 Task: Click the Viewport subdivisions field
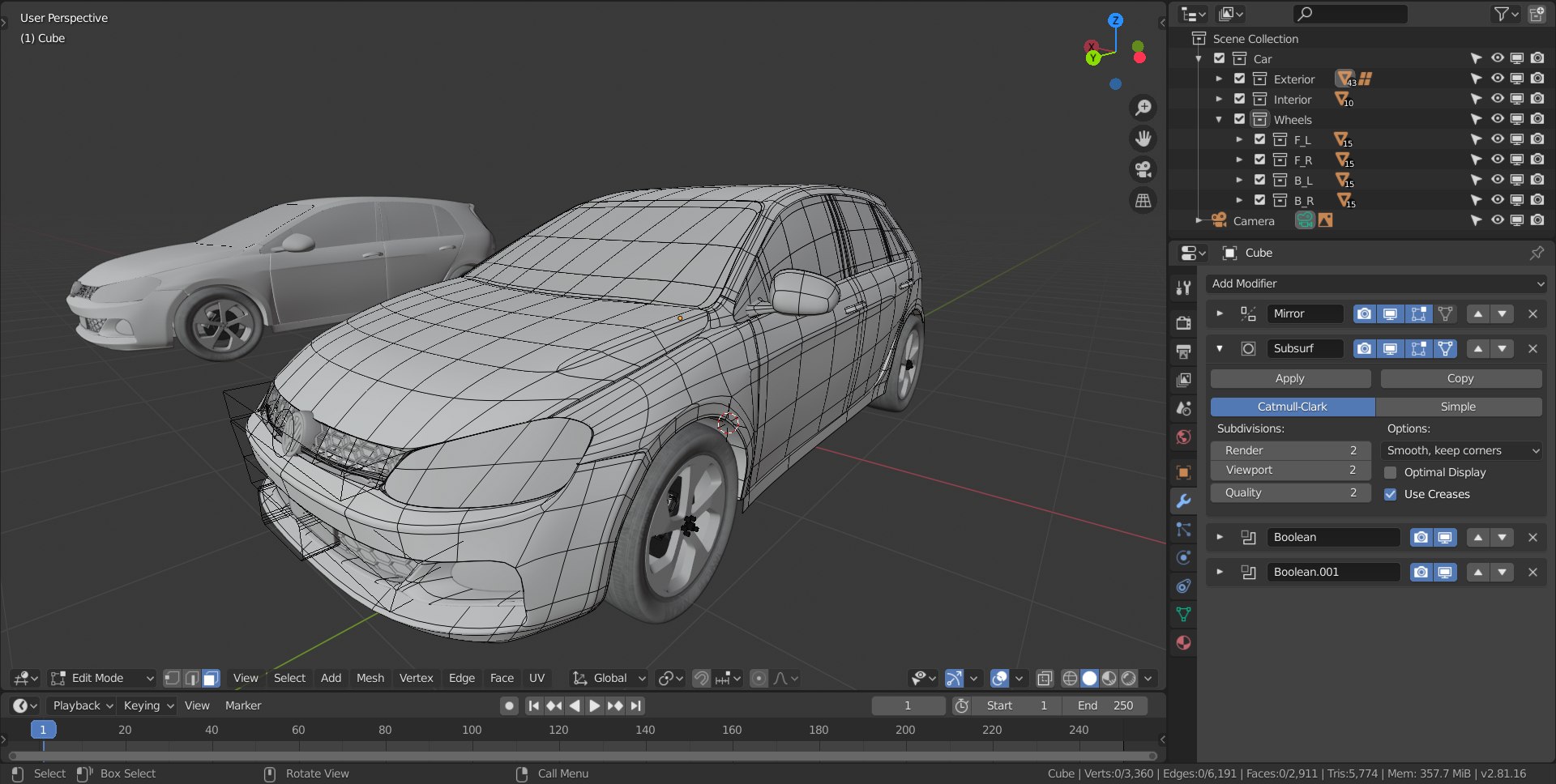(1290, 470)
